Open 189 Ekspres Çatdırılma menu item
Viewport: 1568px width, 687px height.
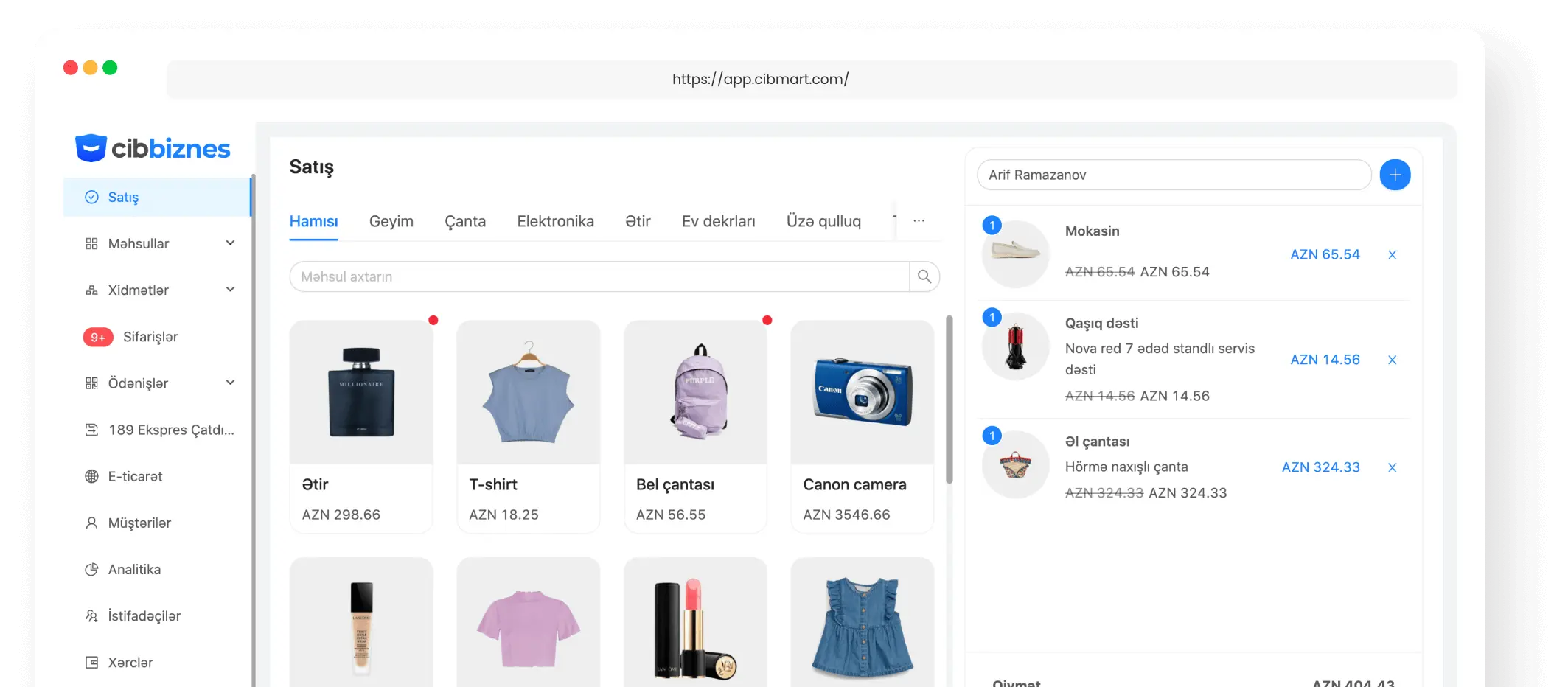170,430
